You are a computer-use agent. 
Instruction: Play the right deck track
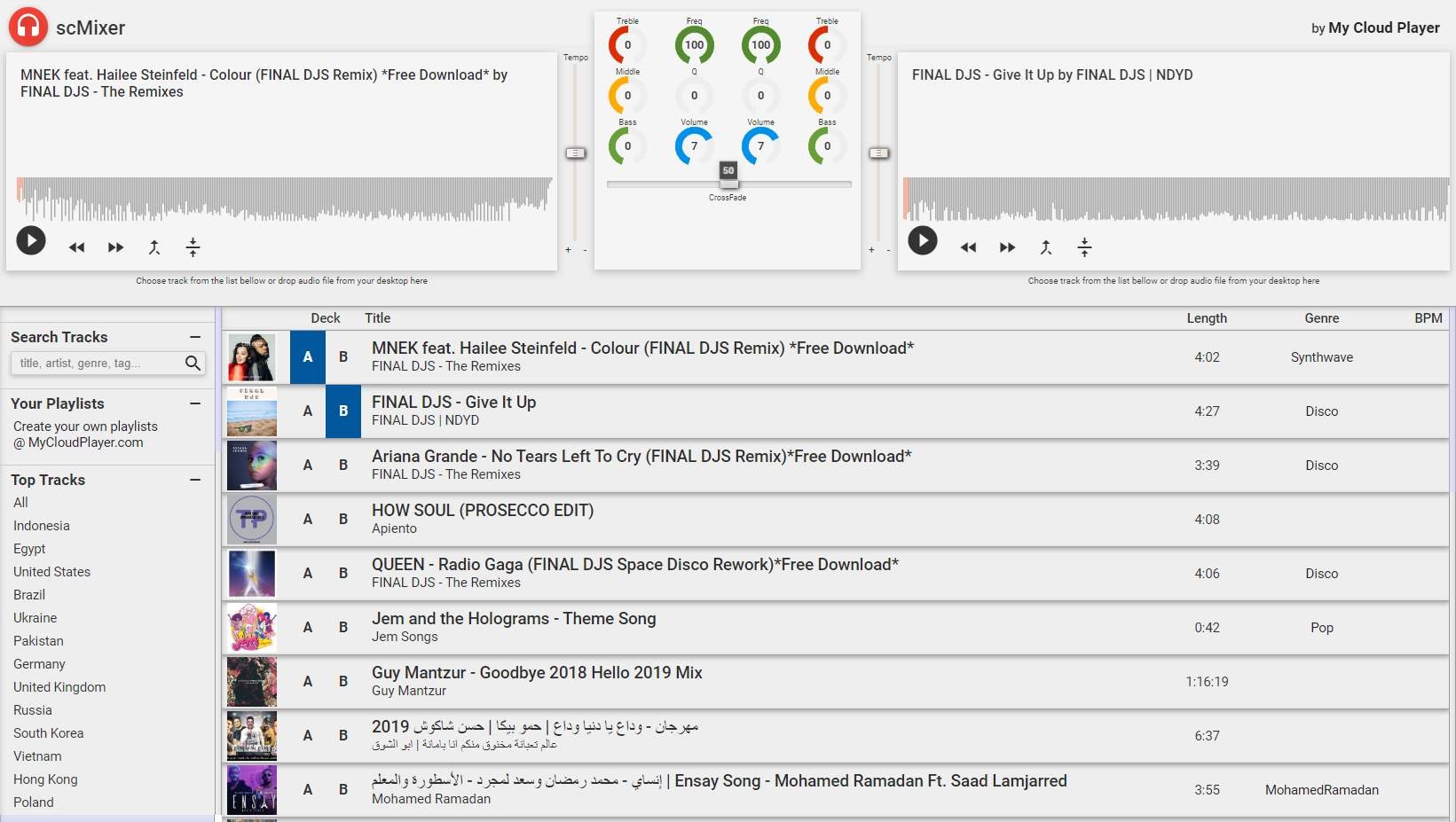(923, 240)
